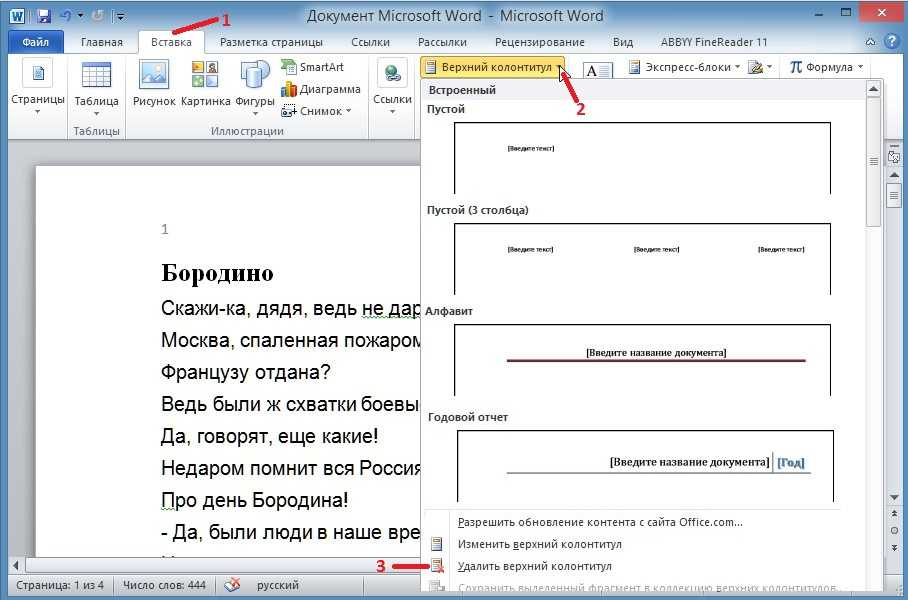
Task: Click the document vertical scrollbar up arrow
Action: [x=894, y=174]
